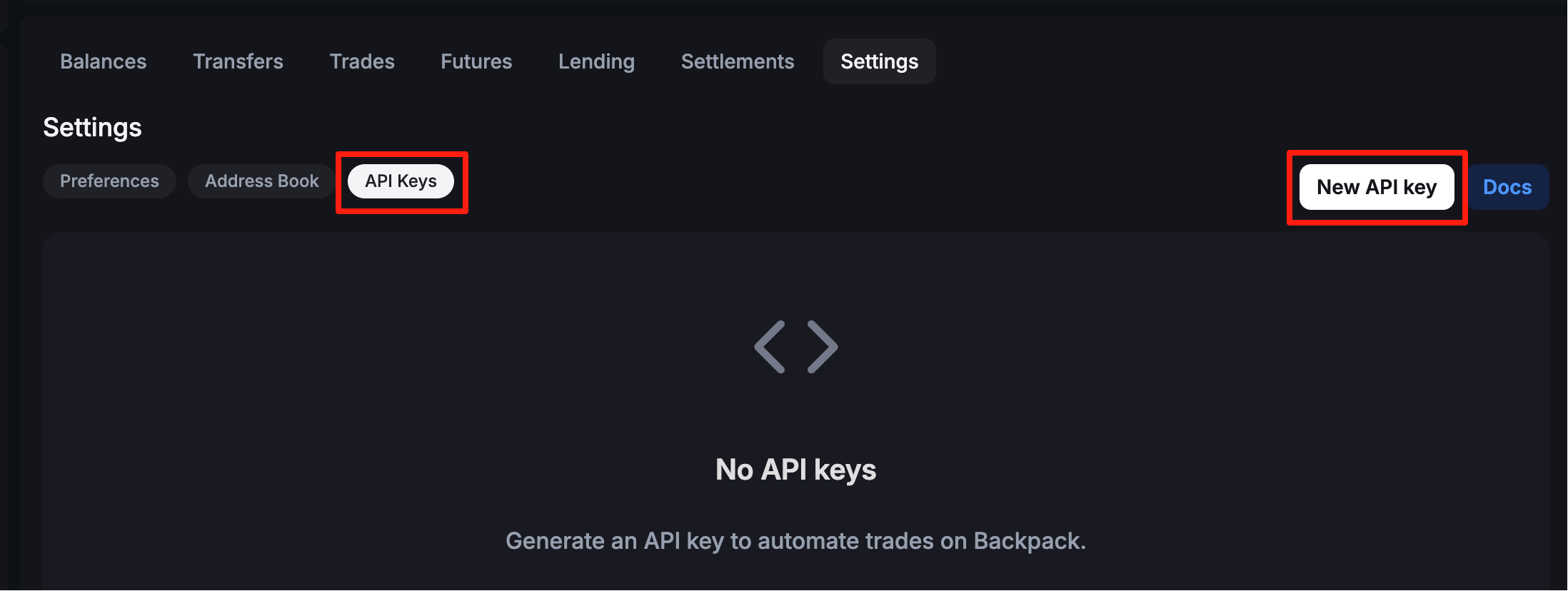Click the 'Generate an API key' phrase
The height and width of the screenshot is (591, 1568).
[x=614, y=541]
